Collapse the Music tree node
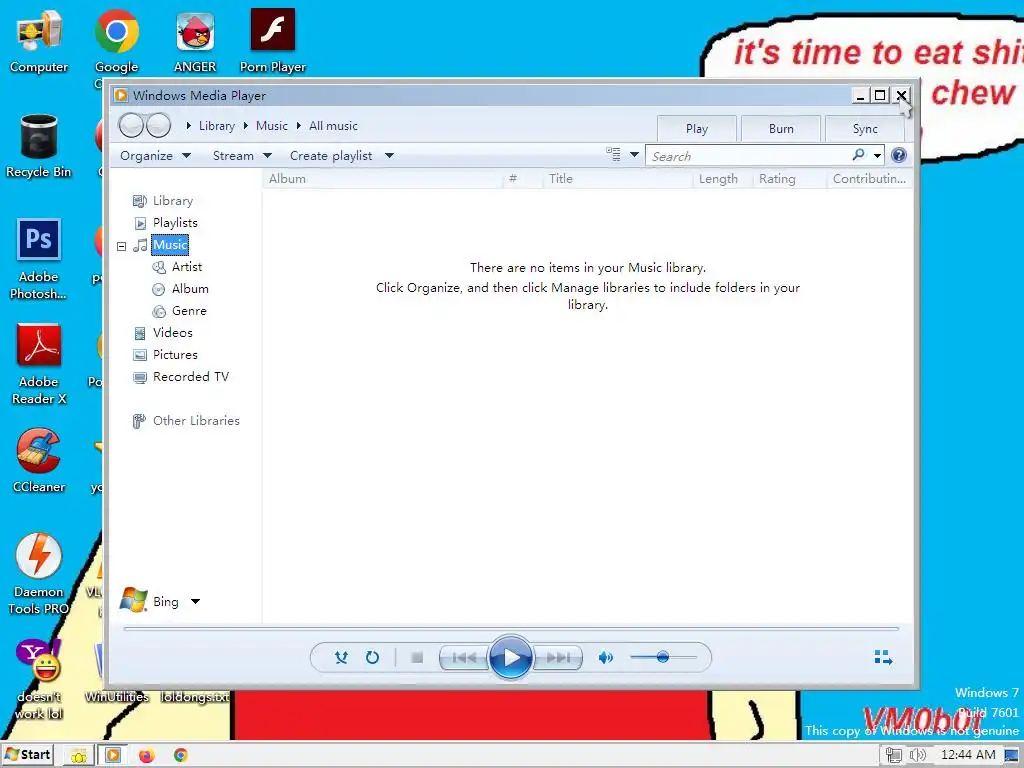Image resolution: width=1024 pixels, height=768 pixels. [x=121, y=246]
